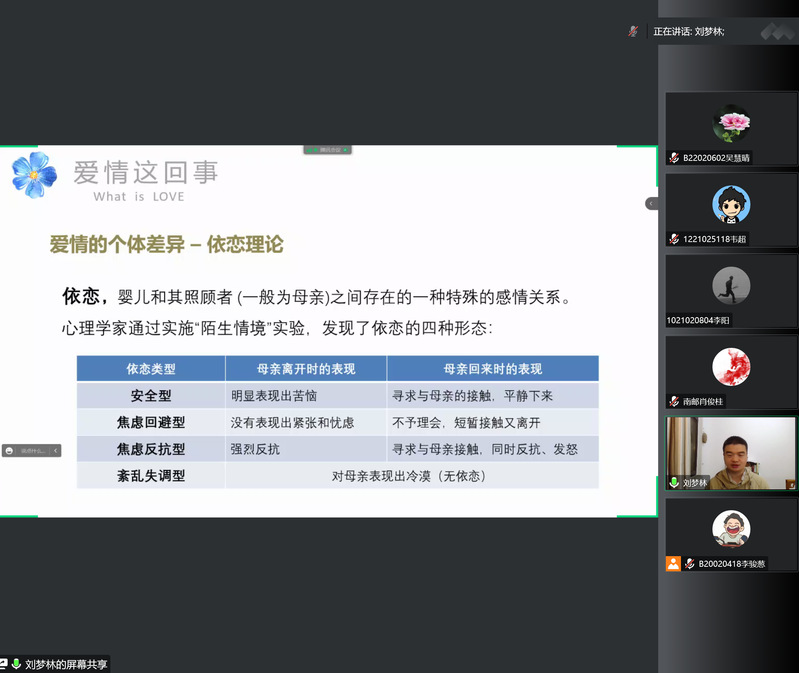This screenshot has height=673, width=799.
Task: Click the layout view icon at top right
Action: [777, 32]
